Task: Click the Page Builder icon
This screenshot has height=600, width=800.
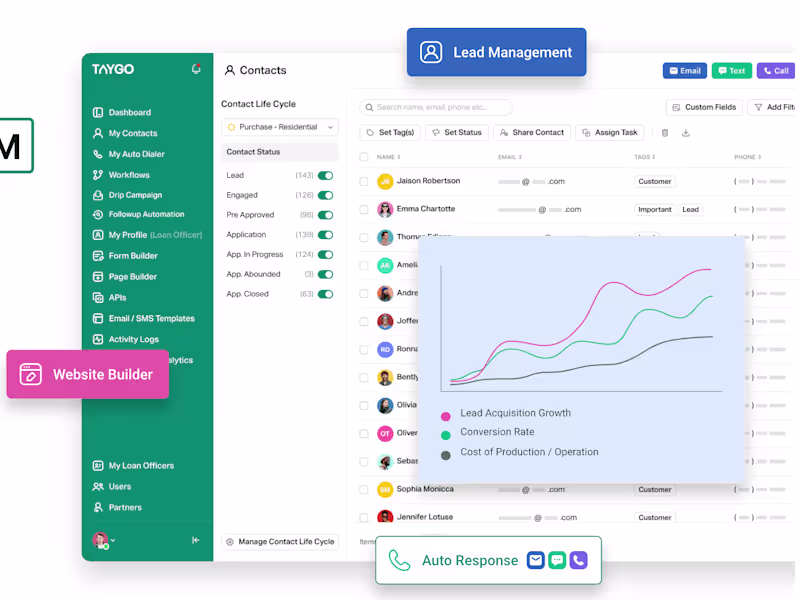Action: click(x=98, y=277)
